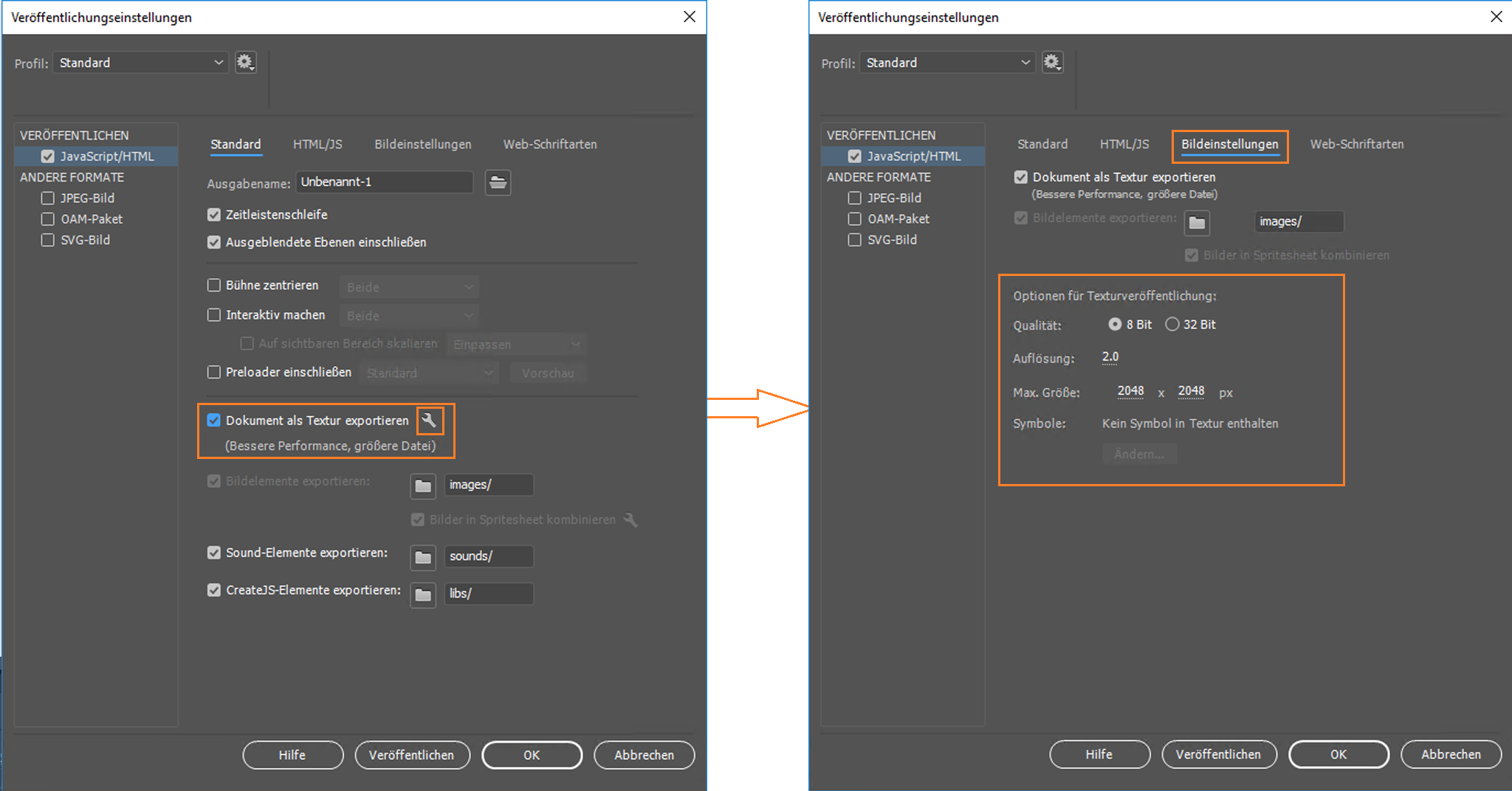
Task: Switch to the HTML/JS tab in left dialog
Action: click(317, 144)
